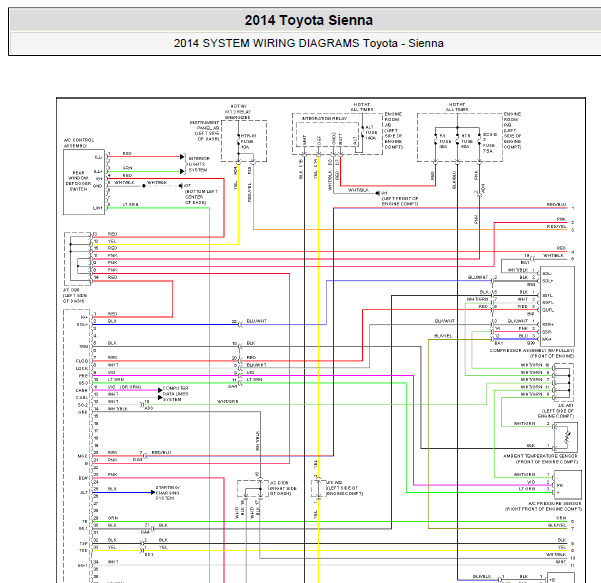Click the "INTEGRATION RELAY" label

324,119
